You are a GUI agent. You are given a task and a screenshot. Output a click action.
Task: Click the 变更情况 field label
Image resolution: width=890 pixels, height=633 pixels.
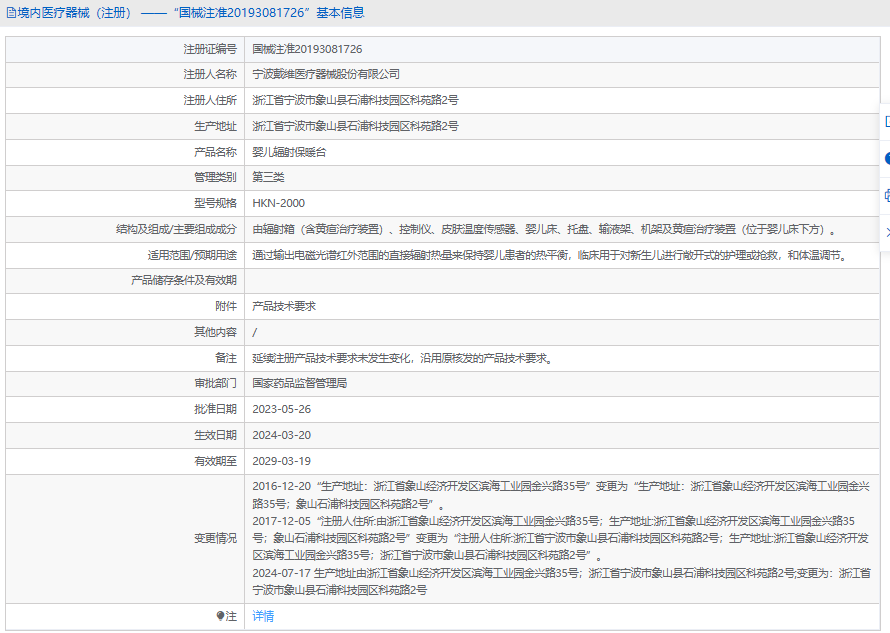point(215,538)
